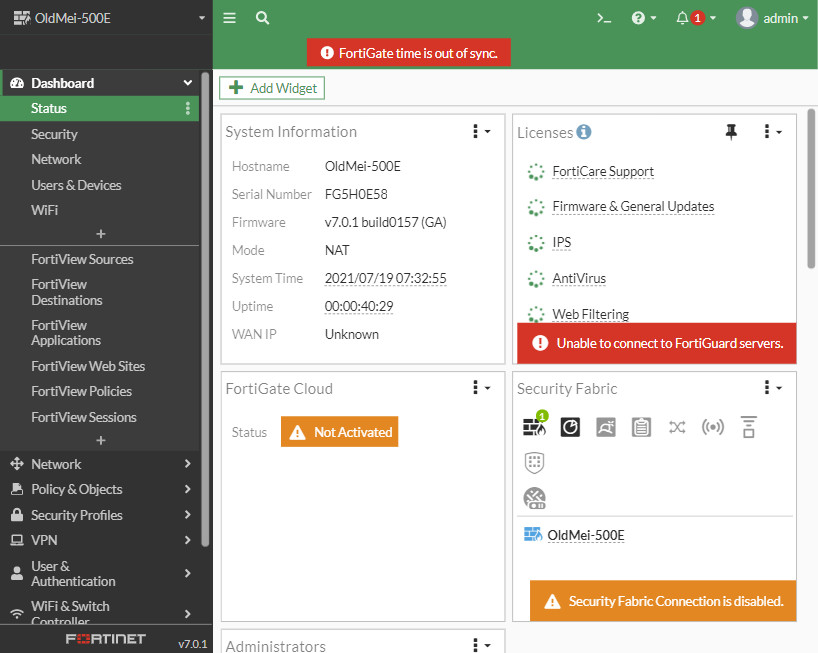Open the IPS license link

561,243
